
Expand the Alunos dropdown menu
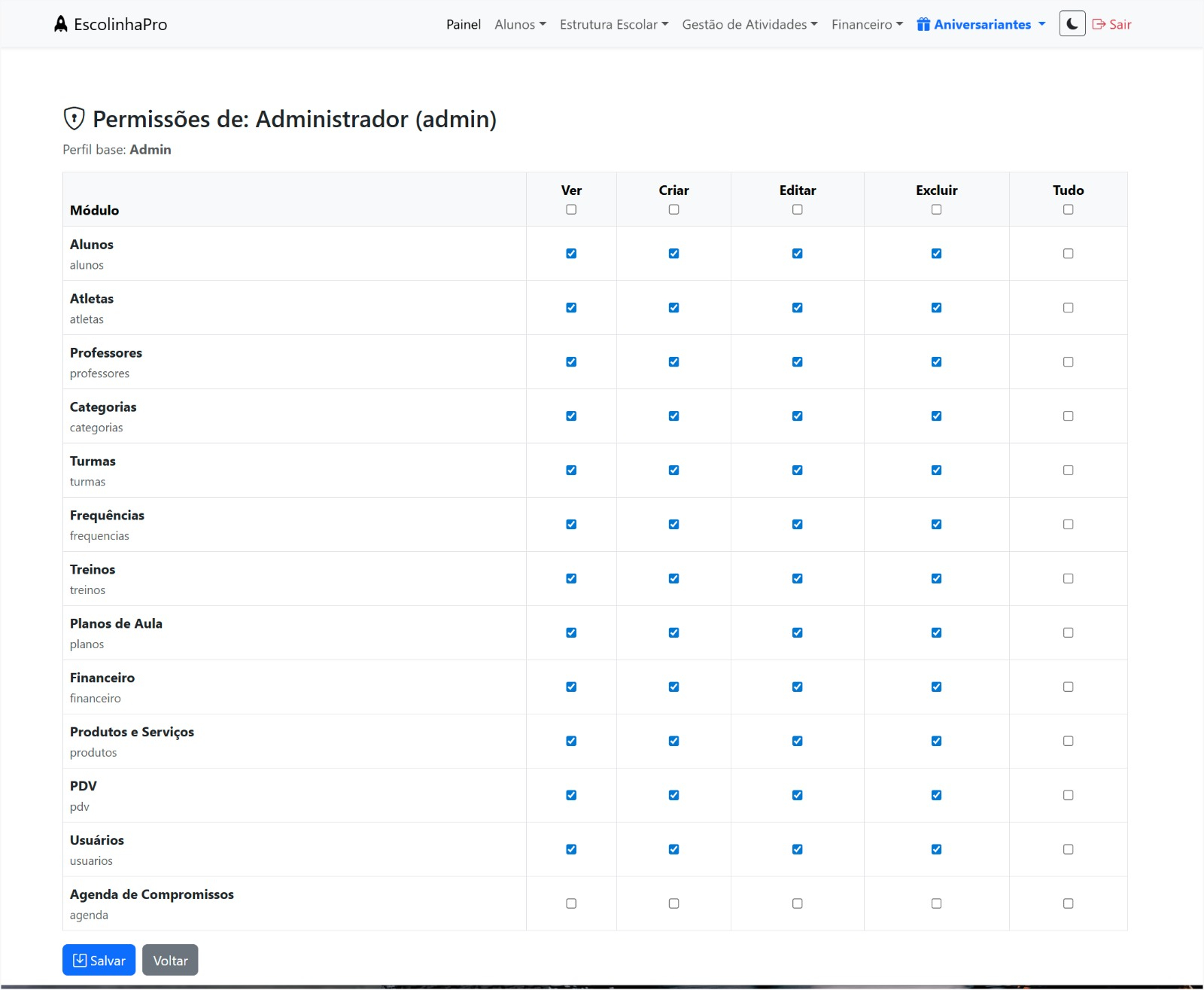[520, 24]
